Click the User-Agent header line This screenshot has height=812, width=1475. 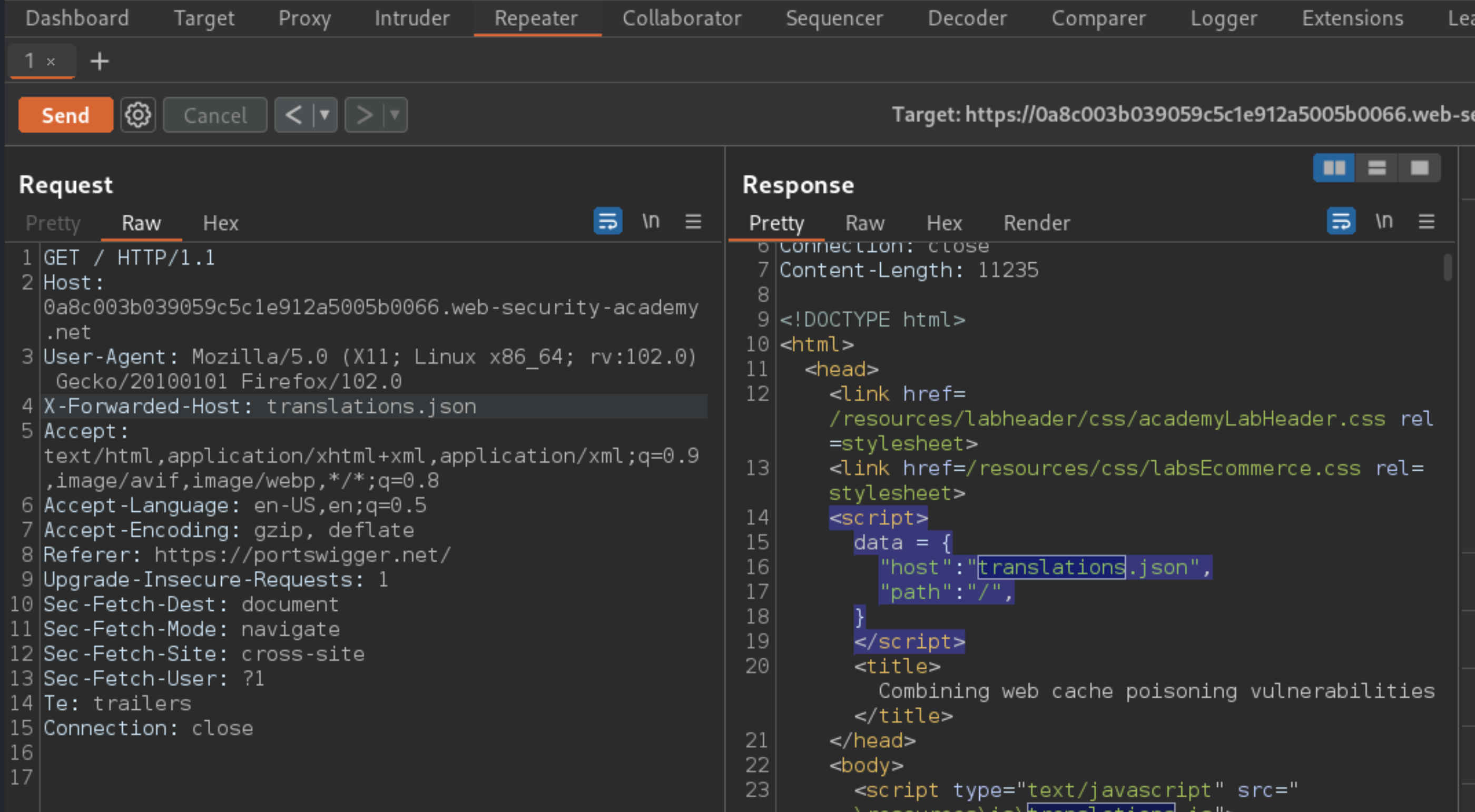click(370, 369)
